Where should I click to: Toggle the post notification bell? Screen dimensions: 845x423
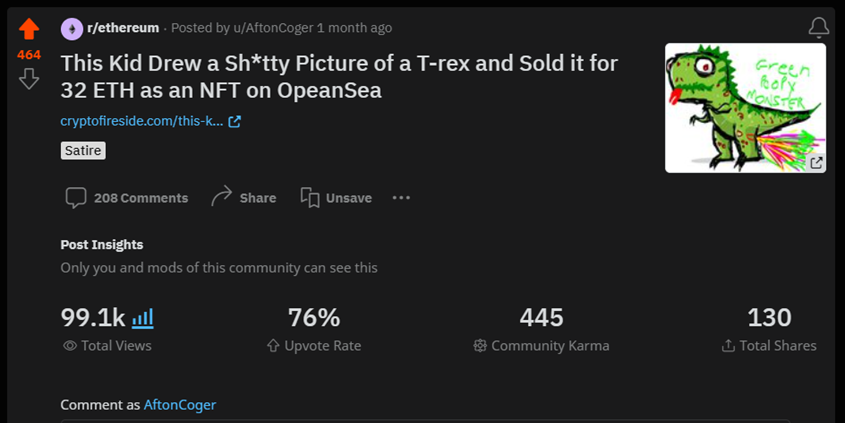(x=819, y=27)
